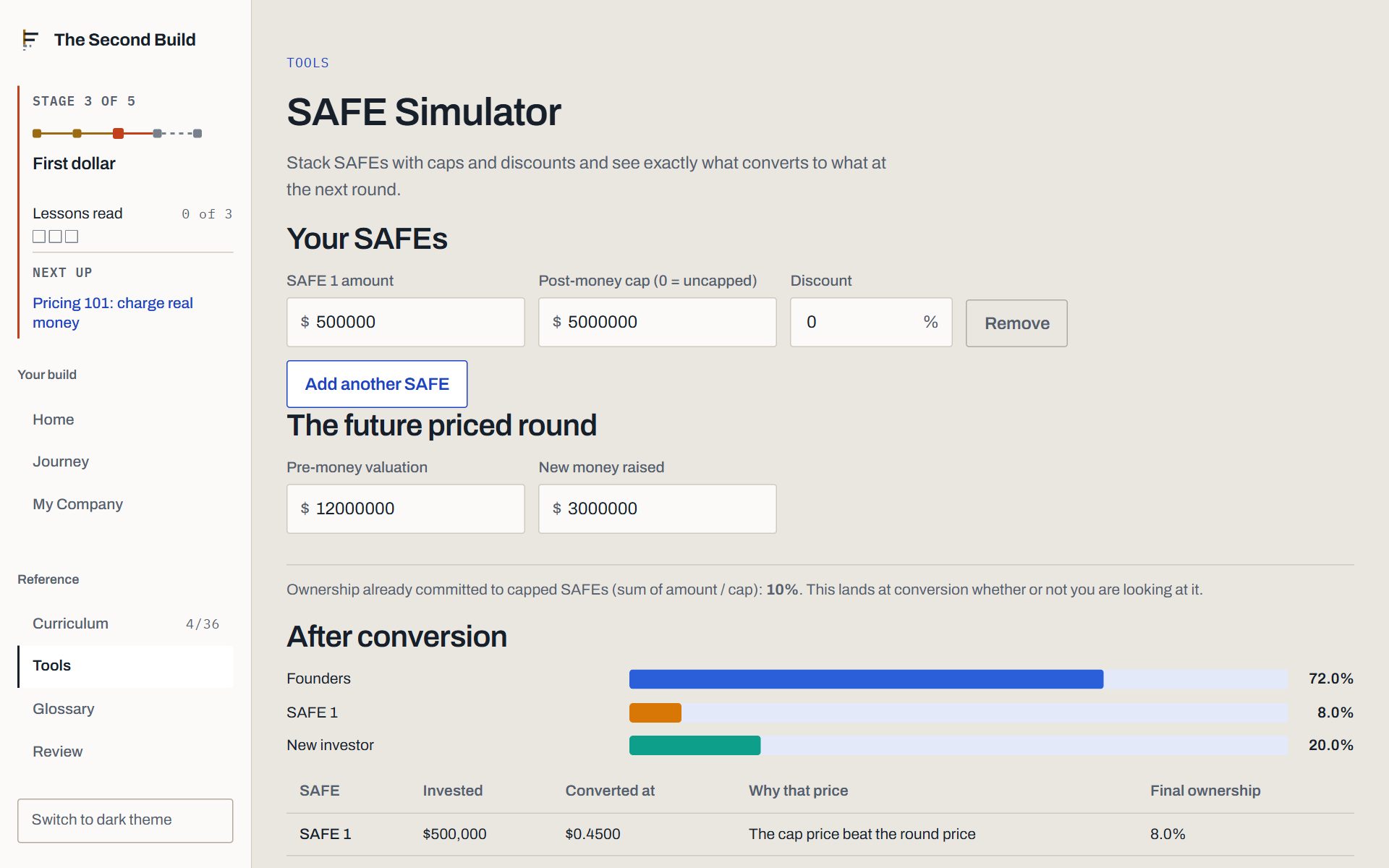Remove SAFE 1
Image resolution: width=1389 pixels, height=868 pixels.
tap(1016, 323)
